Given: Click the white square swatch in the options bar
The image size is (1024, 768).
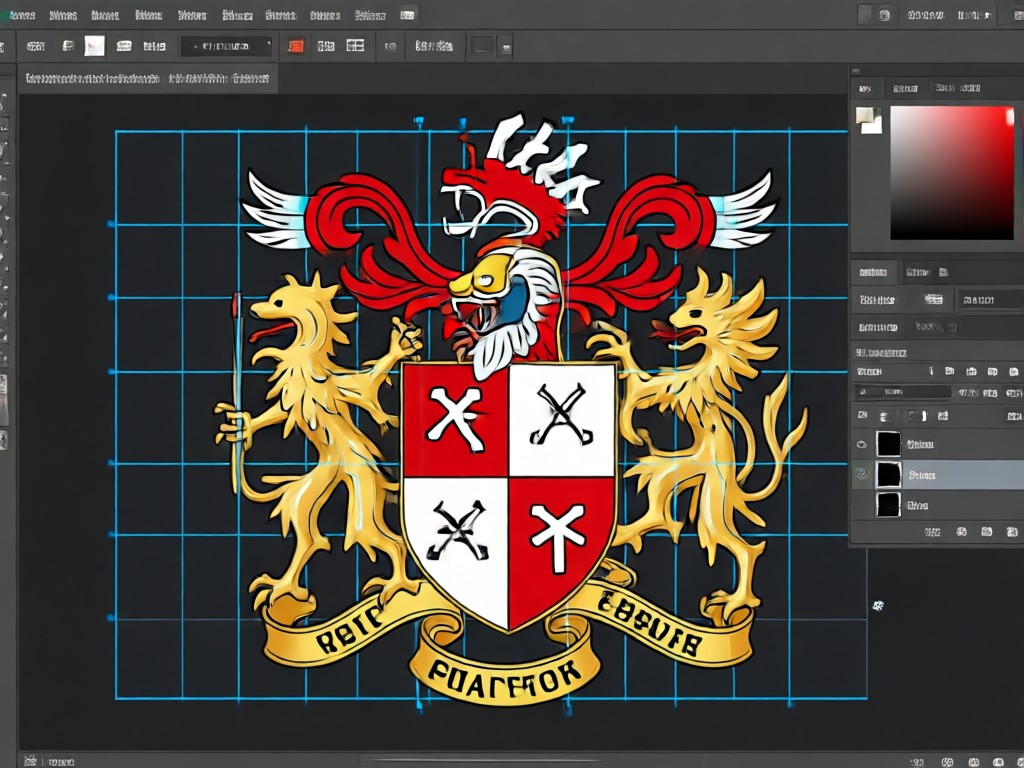Looking at the screenshot, I should click(x=95, y=46).
